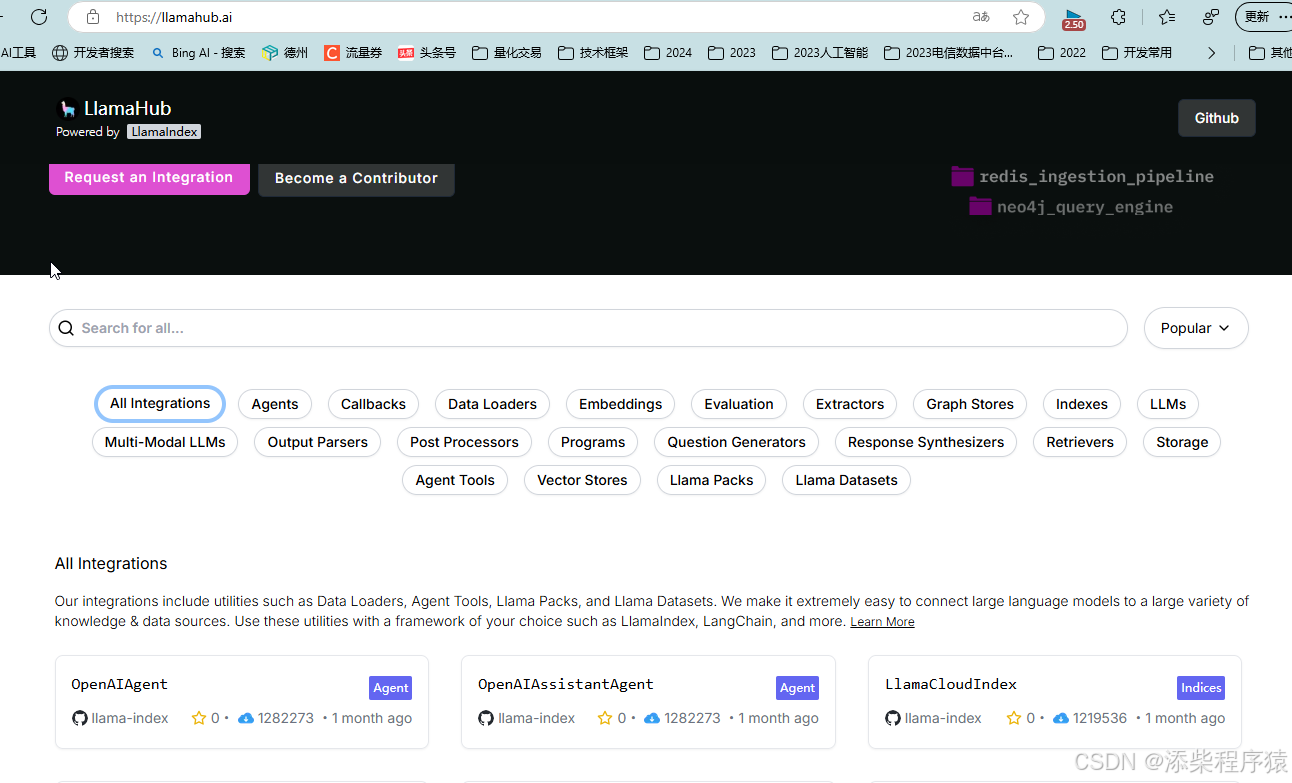
Task: Open the 2023人工智能 bookmark folder
Action: point(820,53)
